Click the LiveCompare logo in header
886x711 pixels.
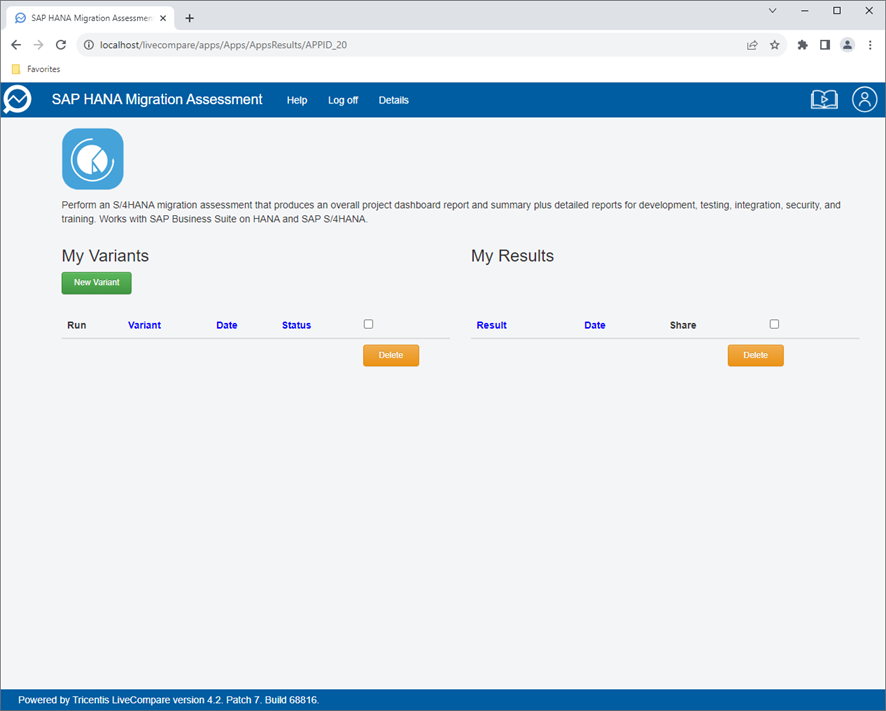tap(17, 99)
